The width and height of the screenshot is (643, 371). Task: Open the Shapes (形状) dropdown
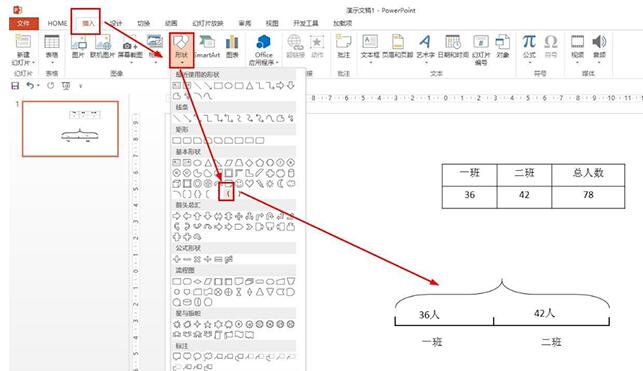pos(181,50)
